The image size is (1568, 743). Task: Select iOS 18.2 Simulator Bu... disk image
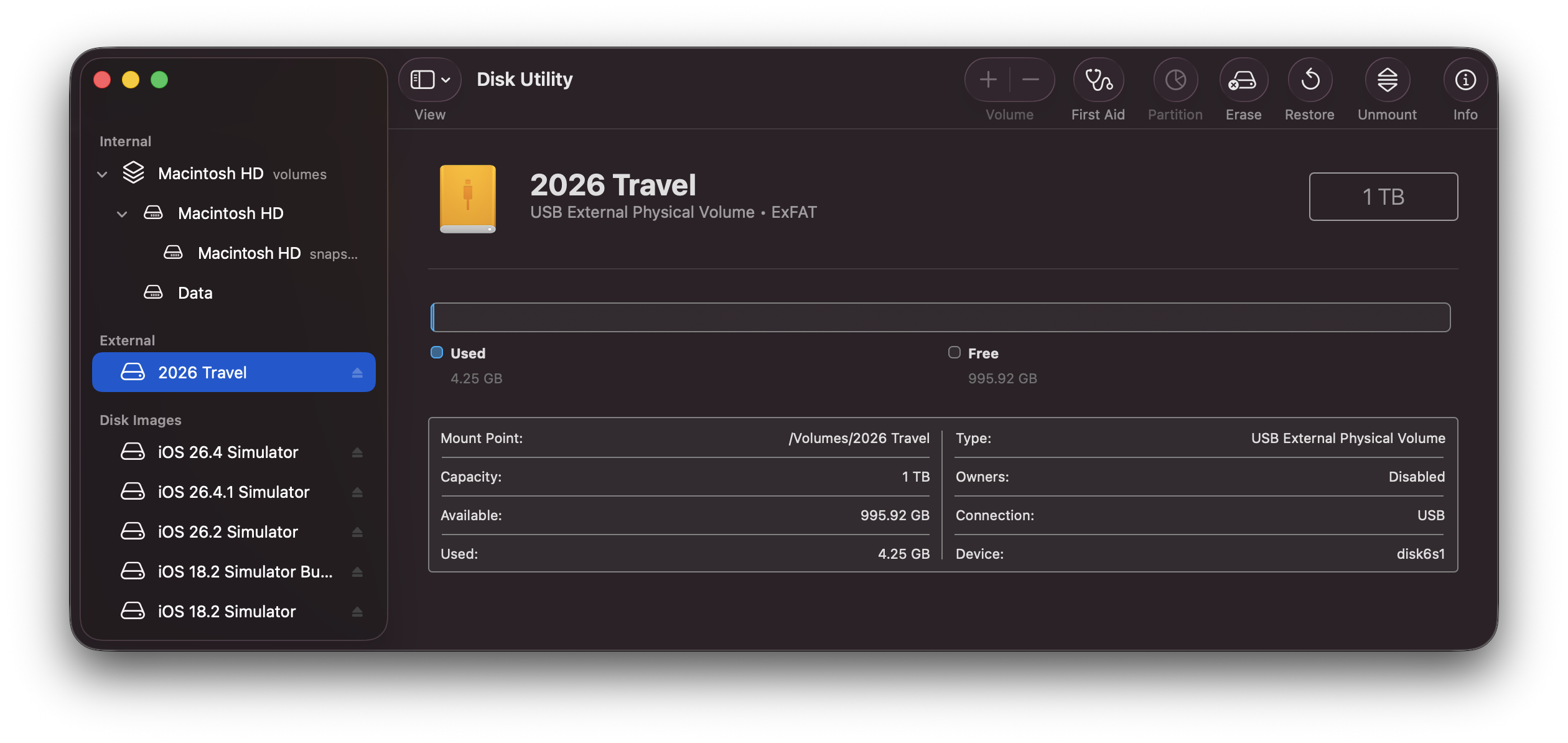pyautogui.click(x=234, y=572)
